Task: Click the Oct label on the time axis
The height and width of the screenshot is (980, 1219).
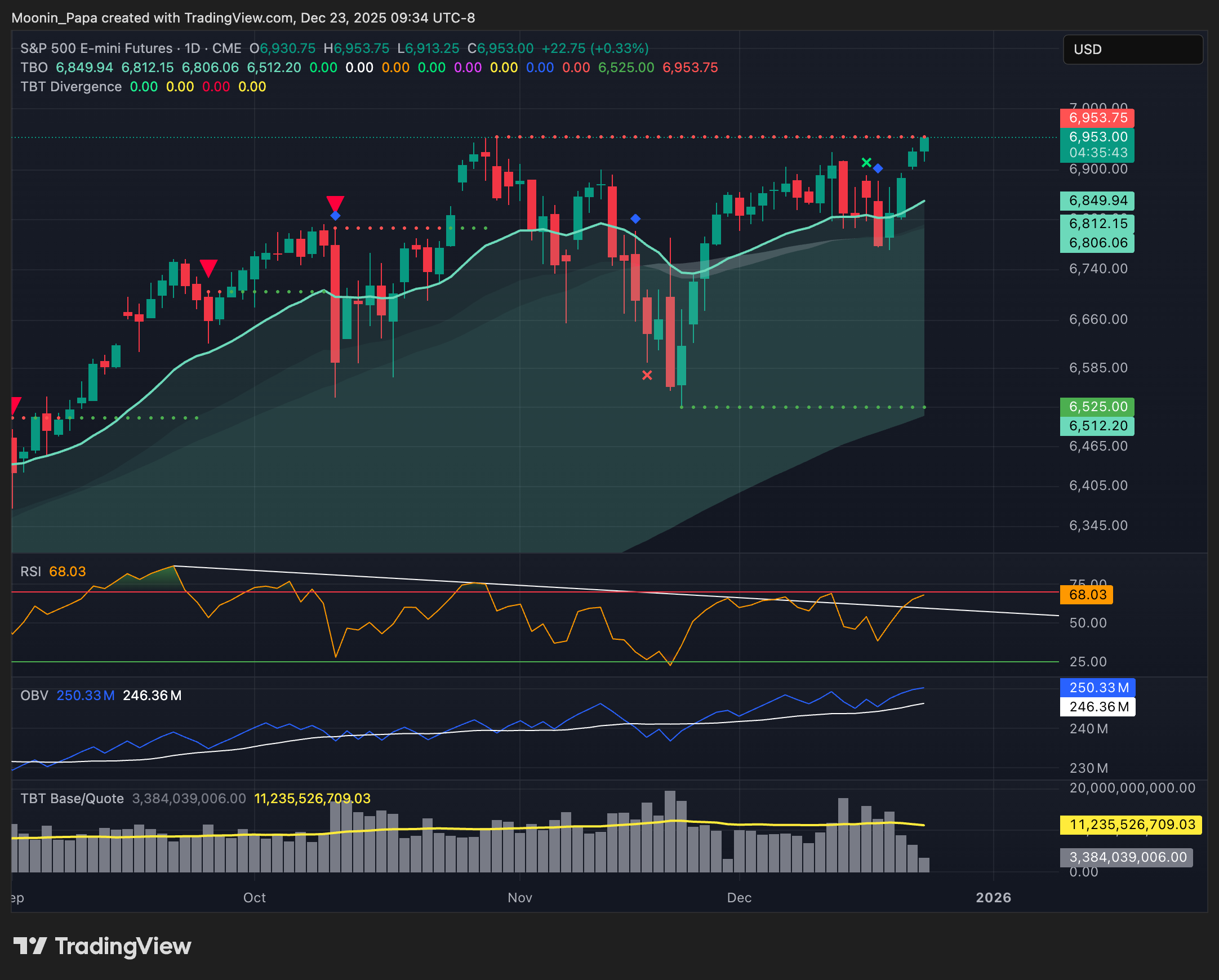Action: coord(255,897)
